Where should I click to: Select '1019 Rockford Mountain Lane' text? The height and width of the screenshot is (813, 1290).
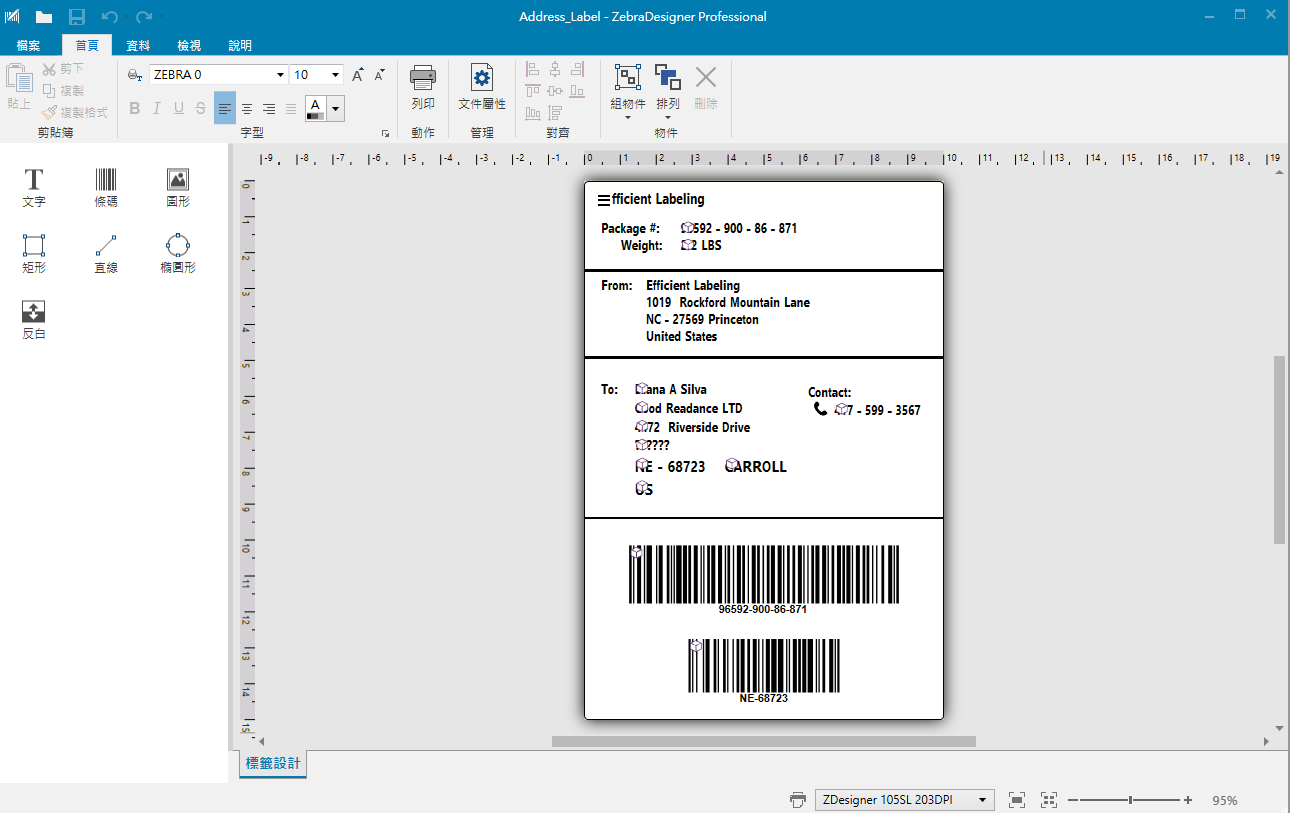(x=728, y=302)
